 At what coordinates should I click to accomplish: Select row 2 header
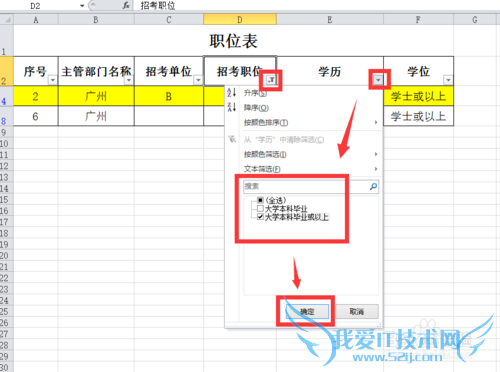coord(6,71)
